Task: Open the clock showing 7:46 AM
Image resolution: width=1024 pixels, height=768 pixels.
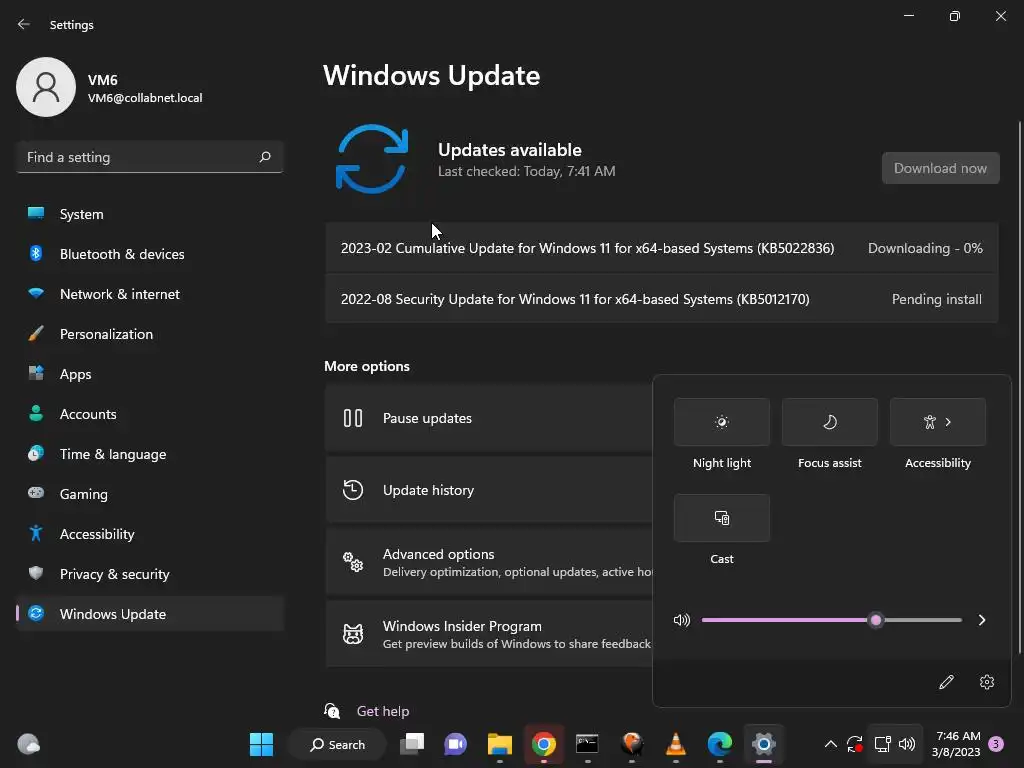Action: (955, 744)
